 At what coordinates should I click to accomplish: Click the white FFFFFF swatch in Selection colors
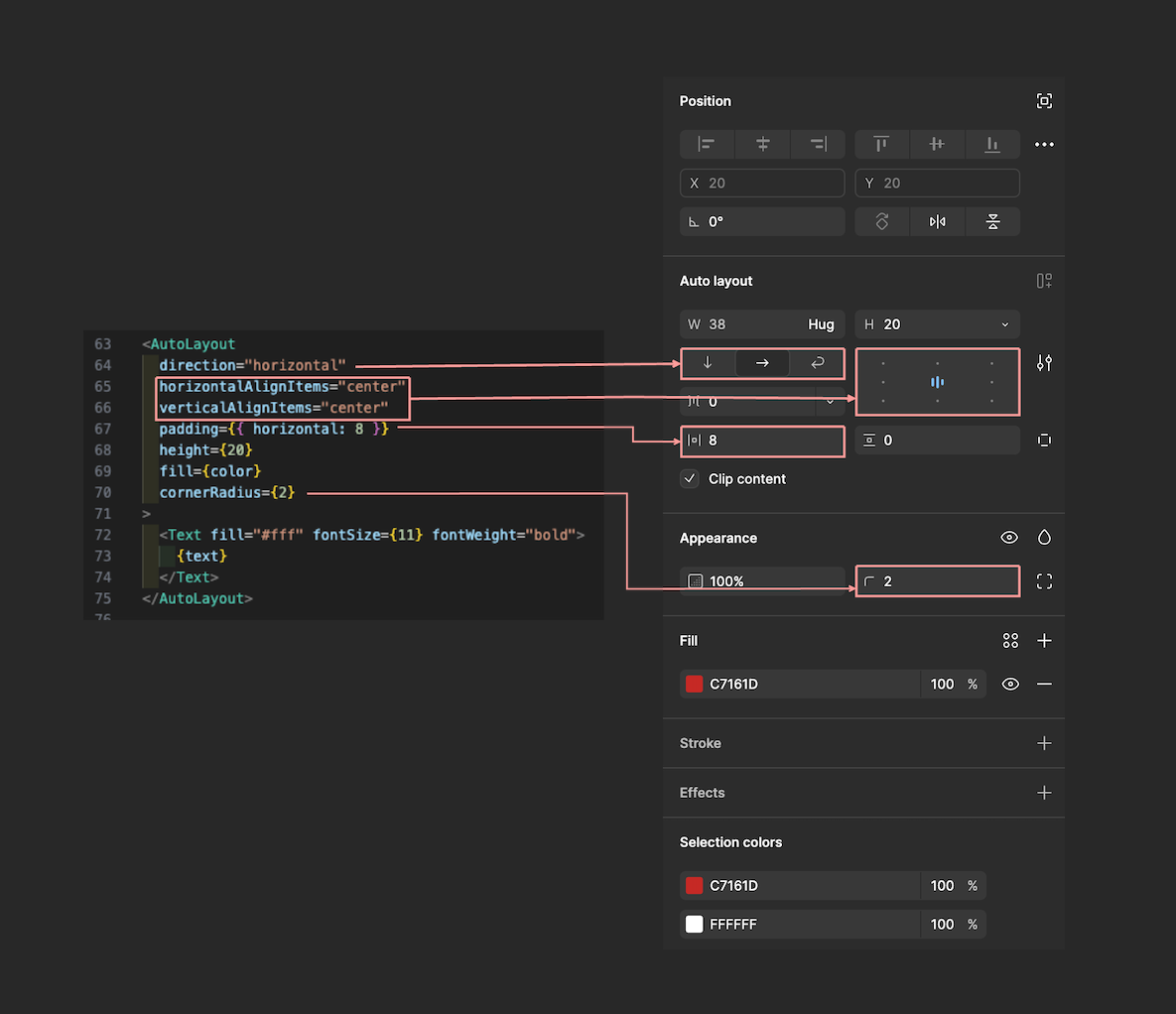(x=695, y=925)
